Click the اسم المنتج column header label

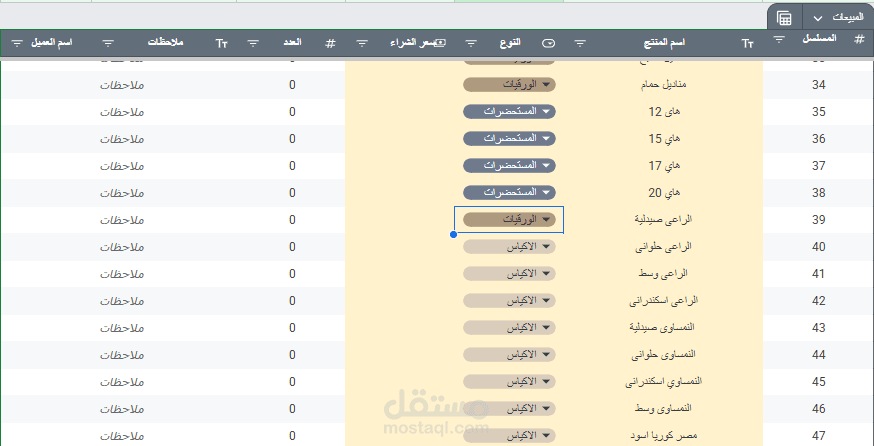click(663, 43)
